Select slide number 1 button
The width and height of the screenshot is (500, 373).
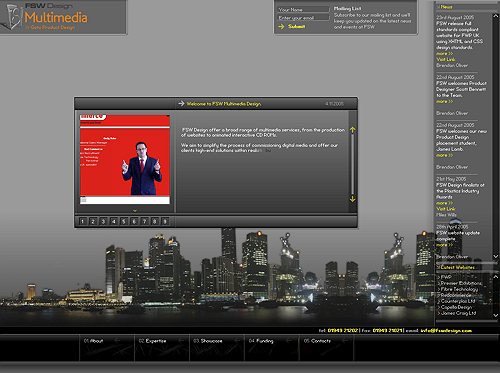pos(83,221)
